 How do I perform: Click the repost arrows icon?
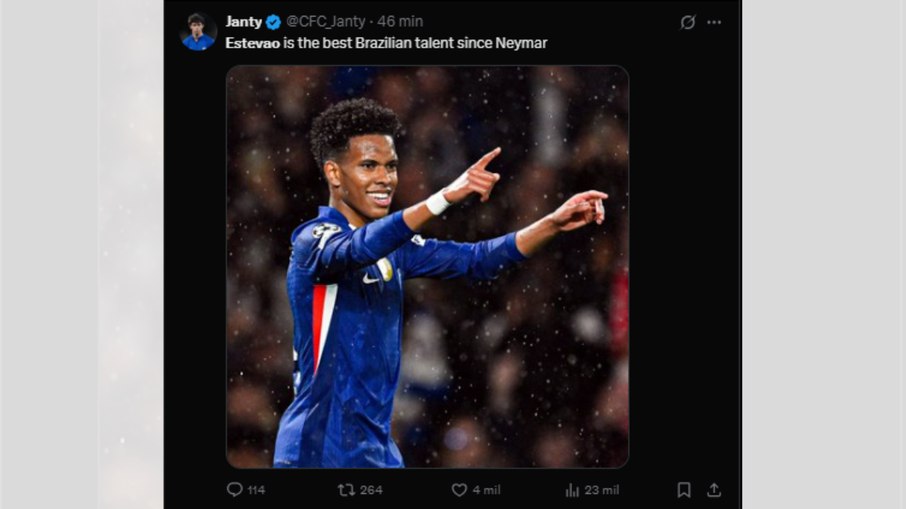pos(346,490)
